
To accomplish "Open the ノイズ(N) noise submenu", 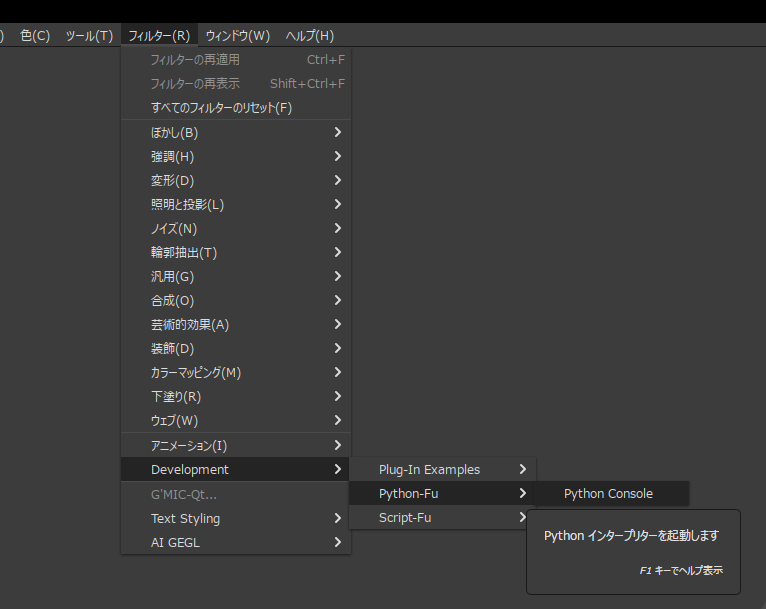I will (x=235, y=228).
